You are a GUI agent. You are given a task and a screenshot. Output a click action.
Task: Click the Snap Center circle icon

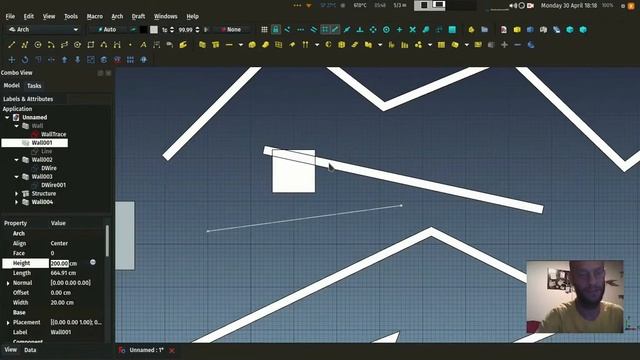(x=386, y=29)
